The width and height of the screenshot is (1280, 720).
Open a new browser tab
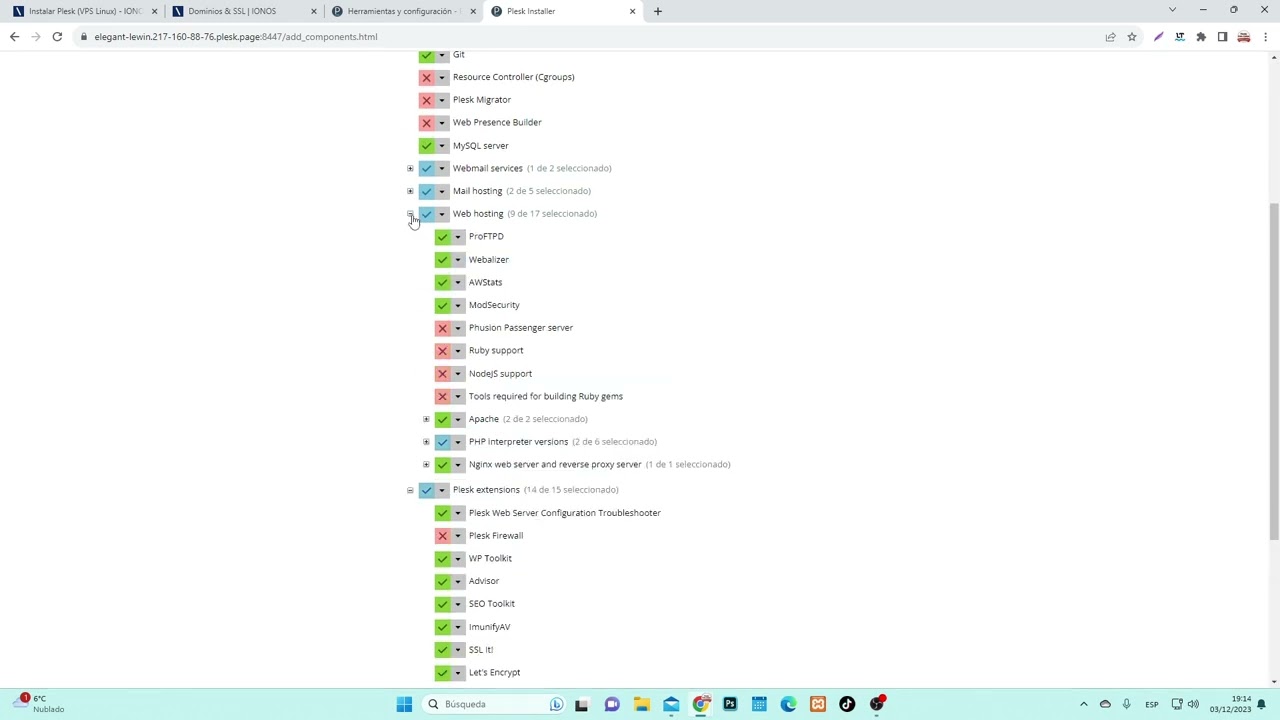(x=657, y=11)
